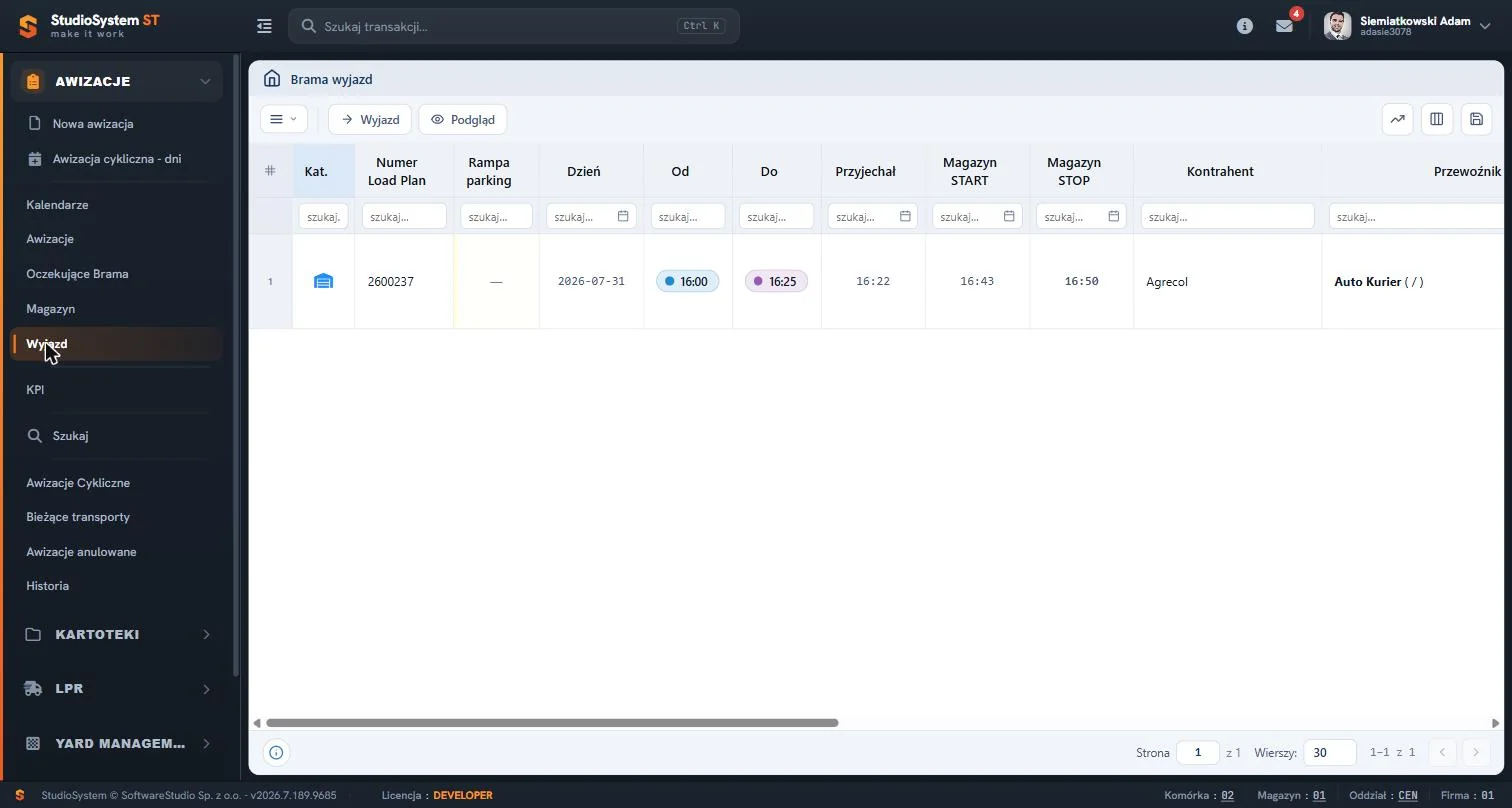
Task: Click the calendar icon in Magazyn START filter
Action: [x=1009, y=216]
